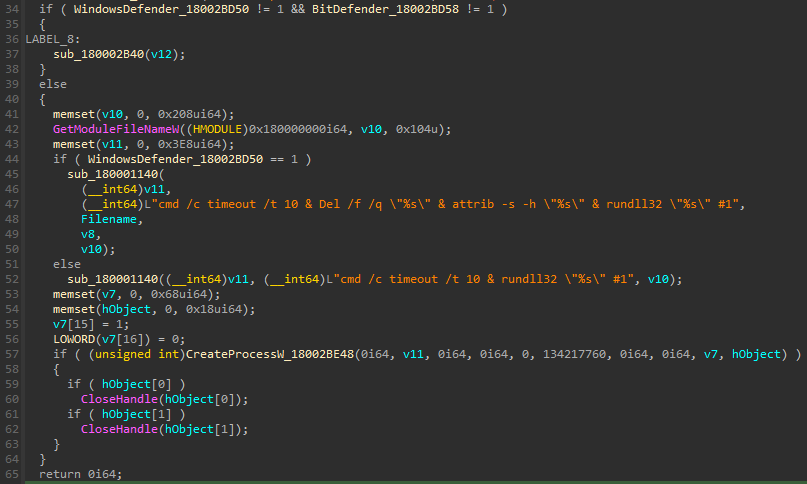The width and height of the screenshot is (807, 484).
Task: Click line number 42 in the gutter
Action: click(12, 129)
